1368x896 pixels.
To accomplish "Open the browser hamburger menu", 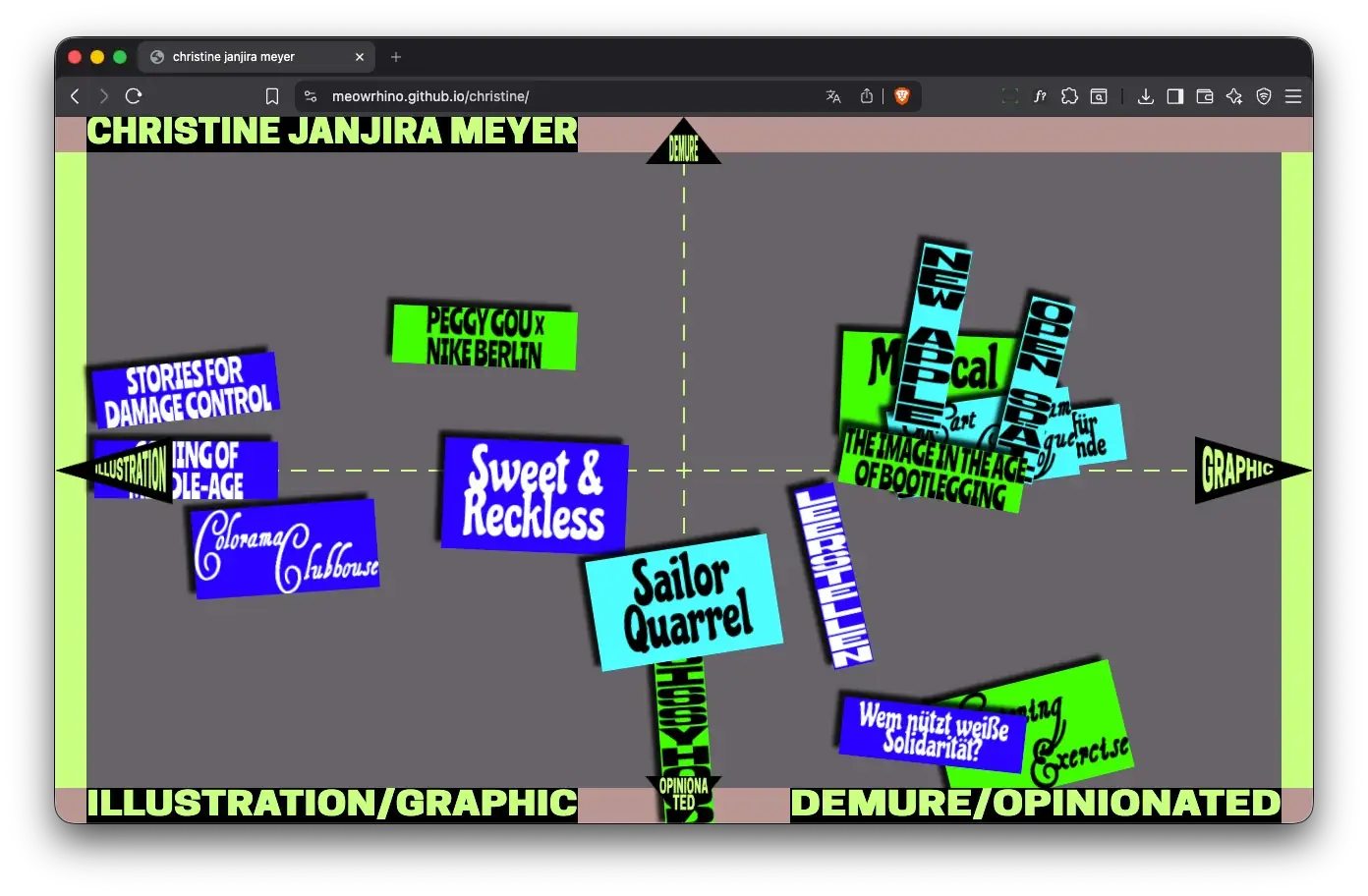I will pyautogui.click(x=1293, y=96).
